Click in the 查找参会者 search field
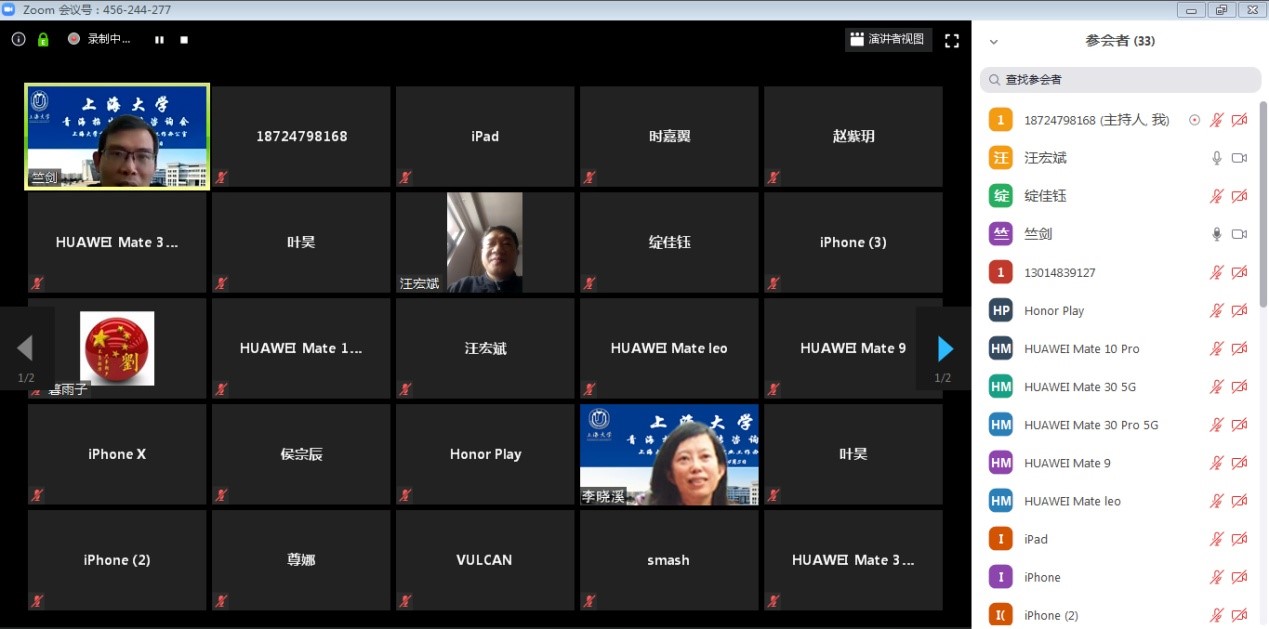1269x629 pixels. click(1120, 80)
